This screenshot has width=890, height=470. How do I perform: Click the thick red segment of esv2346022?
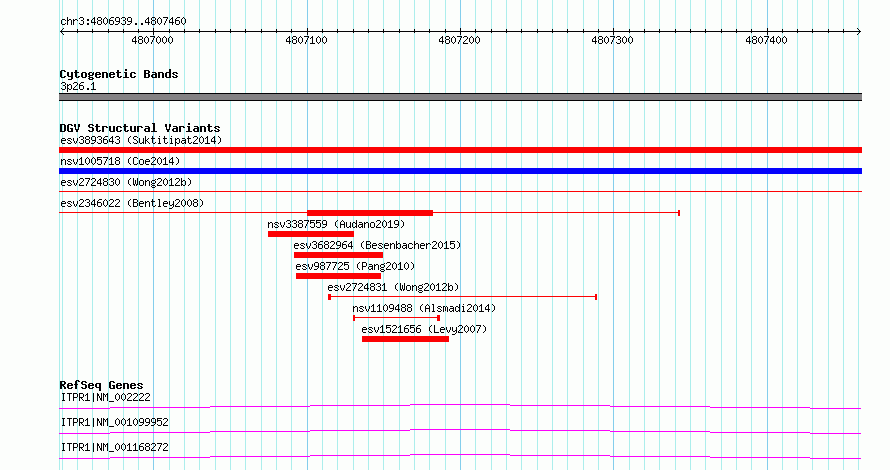coord(370,213)
